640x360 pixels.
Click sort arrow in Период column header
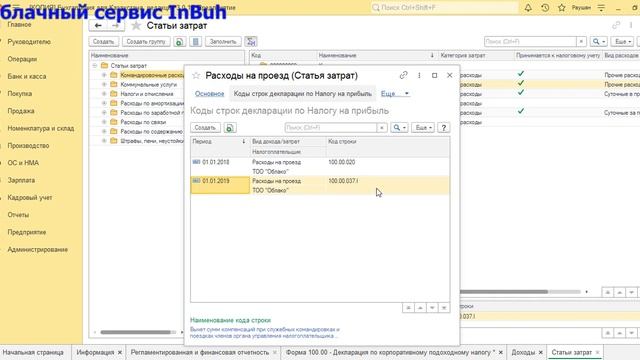[244, 141]
